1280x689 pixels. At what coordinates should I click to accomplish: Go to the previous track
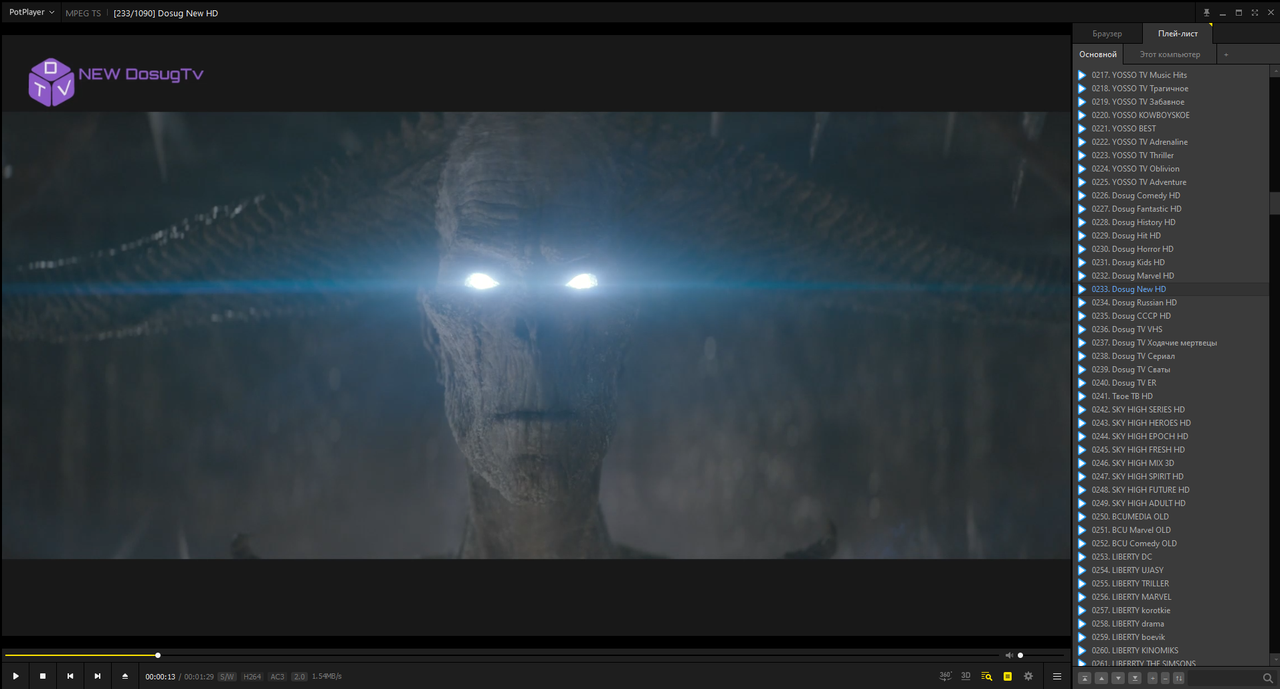pyautogui.click(x=70, y=677)
